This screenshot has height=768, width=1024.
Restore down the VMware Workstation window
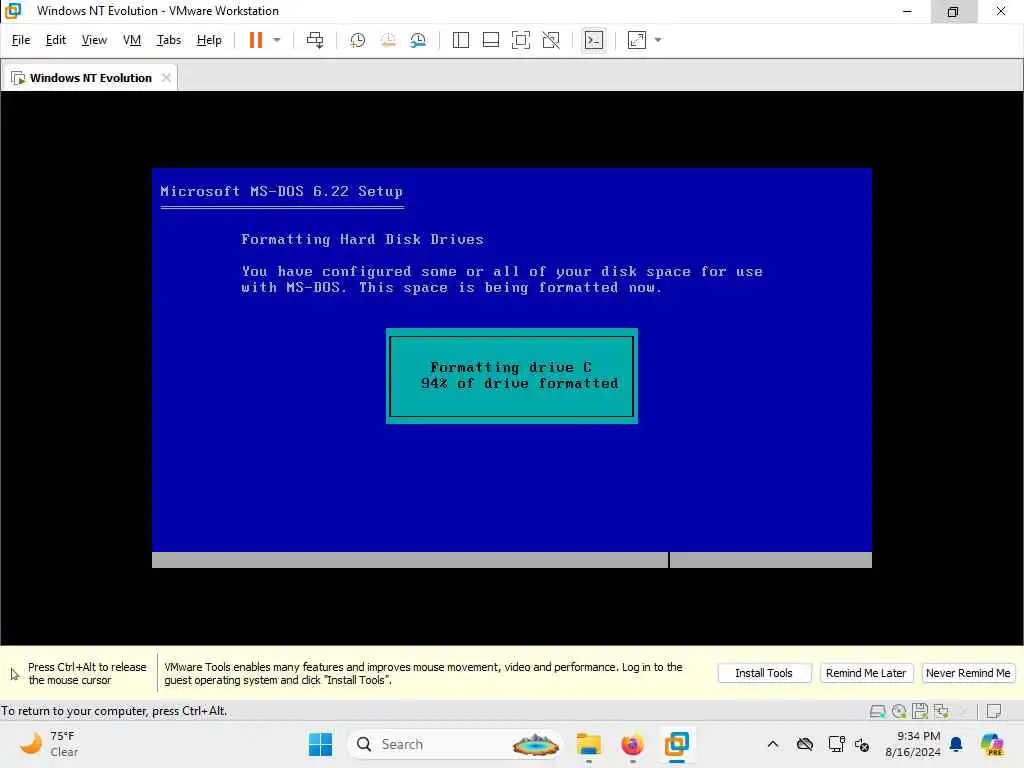[953, 11]
